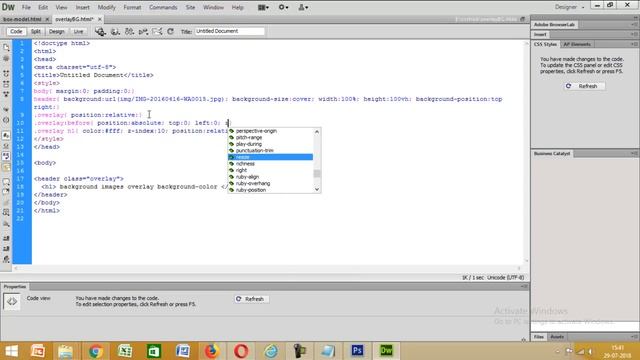The width and height of the screenshot is (640, 360).
Task: Switch to the box-model.html document tab
Action: pyautogui.click(x=22, y=19)
